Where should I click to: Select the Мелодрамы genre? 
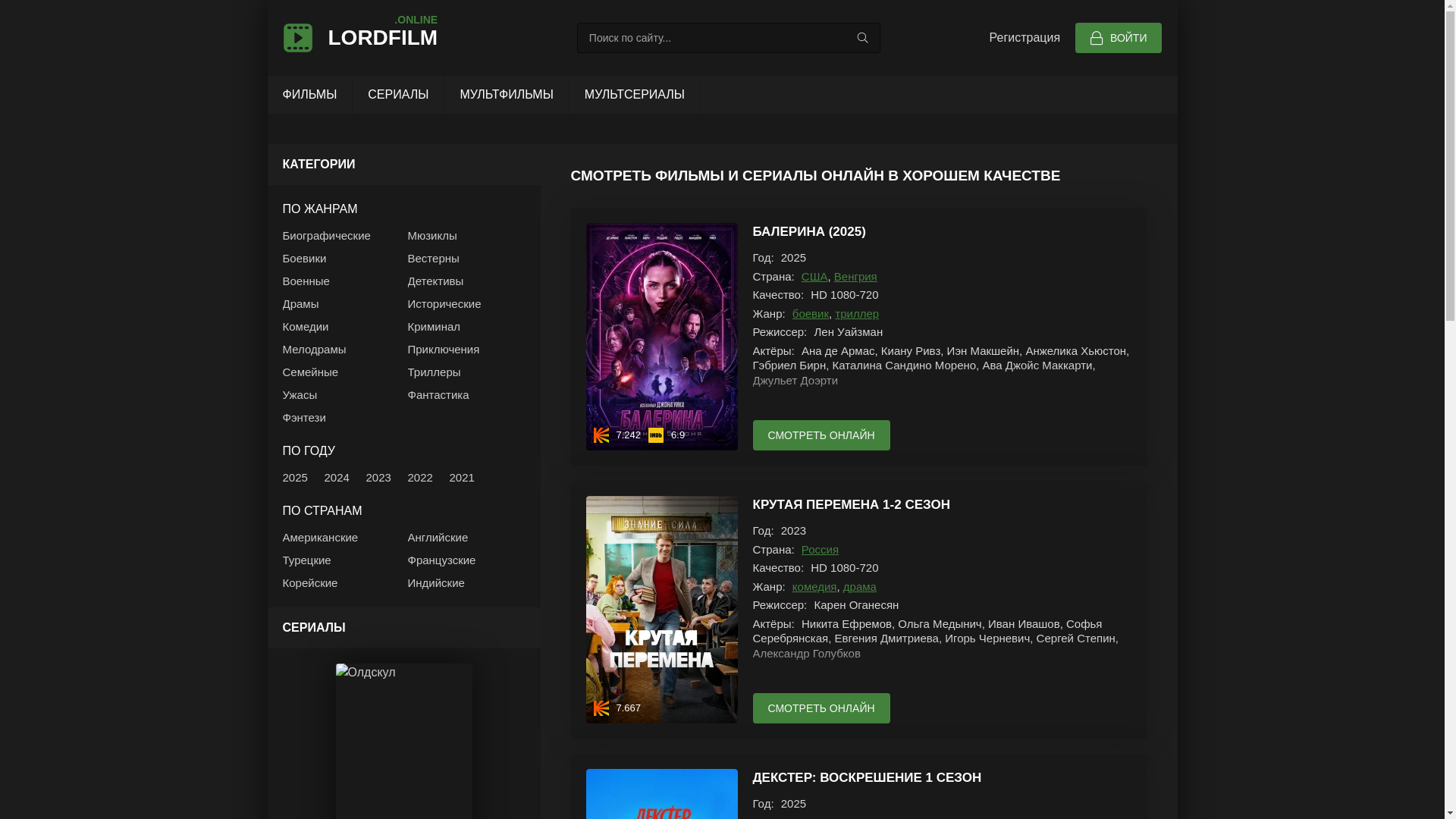314,350
